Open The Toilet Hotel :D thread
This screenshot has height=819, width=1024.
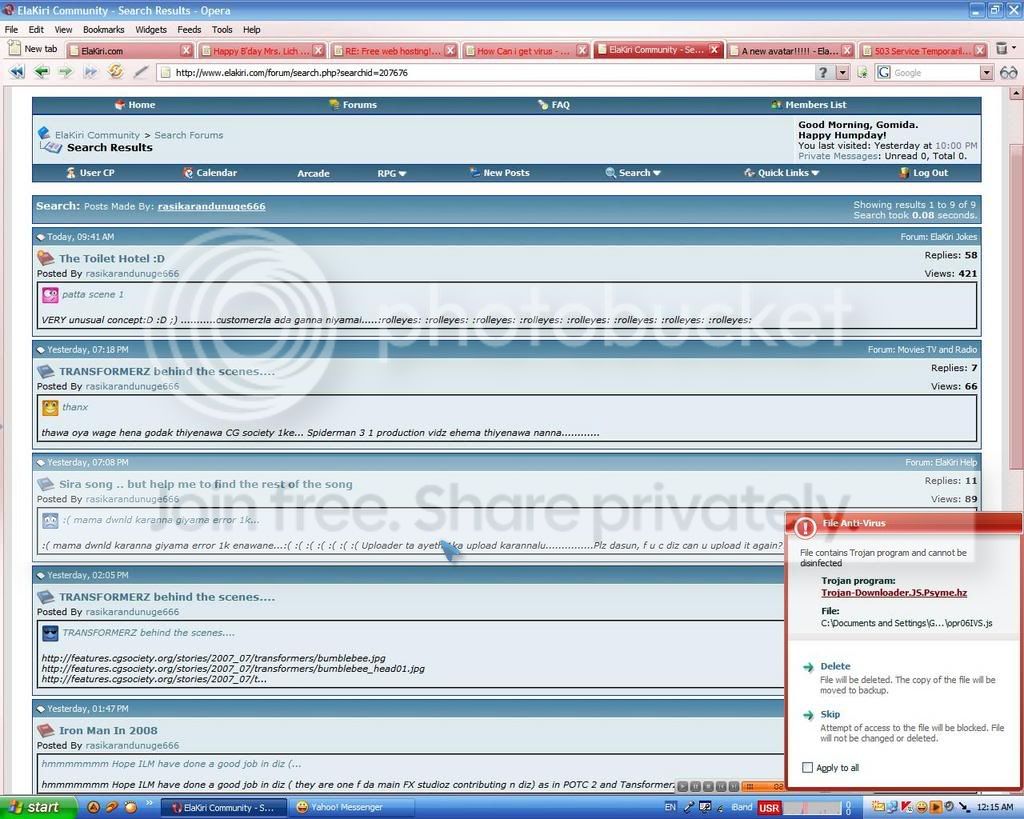click(112, 259)
